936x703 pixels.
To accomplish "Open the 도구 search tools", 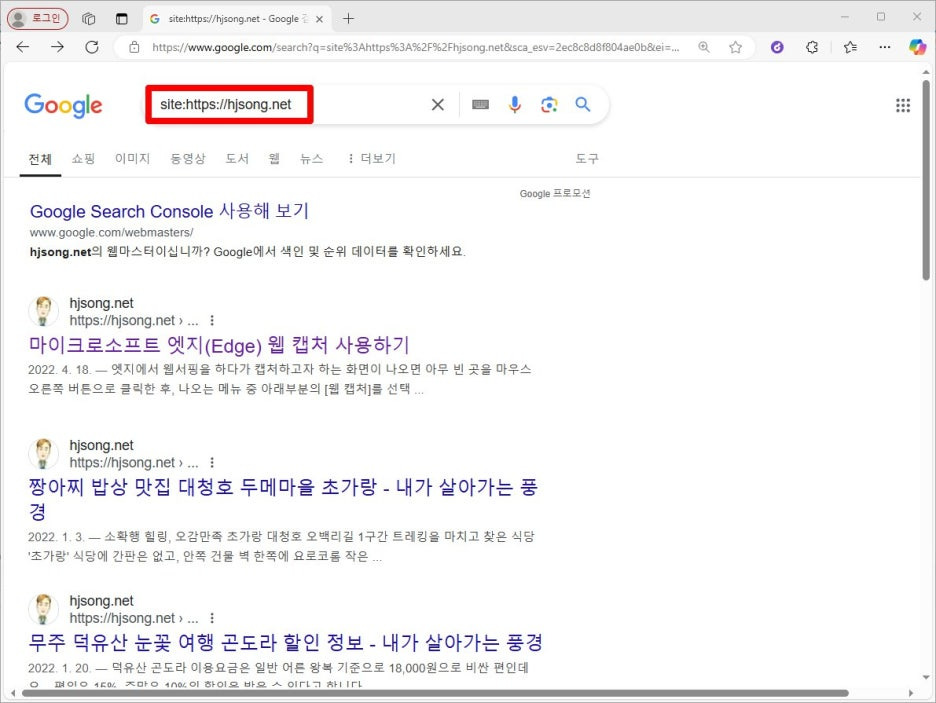I will (587, 159).
